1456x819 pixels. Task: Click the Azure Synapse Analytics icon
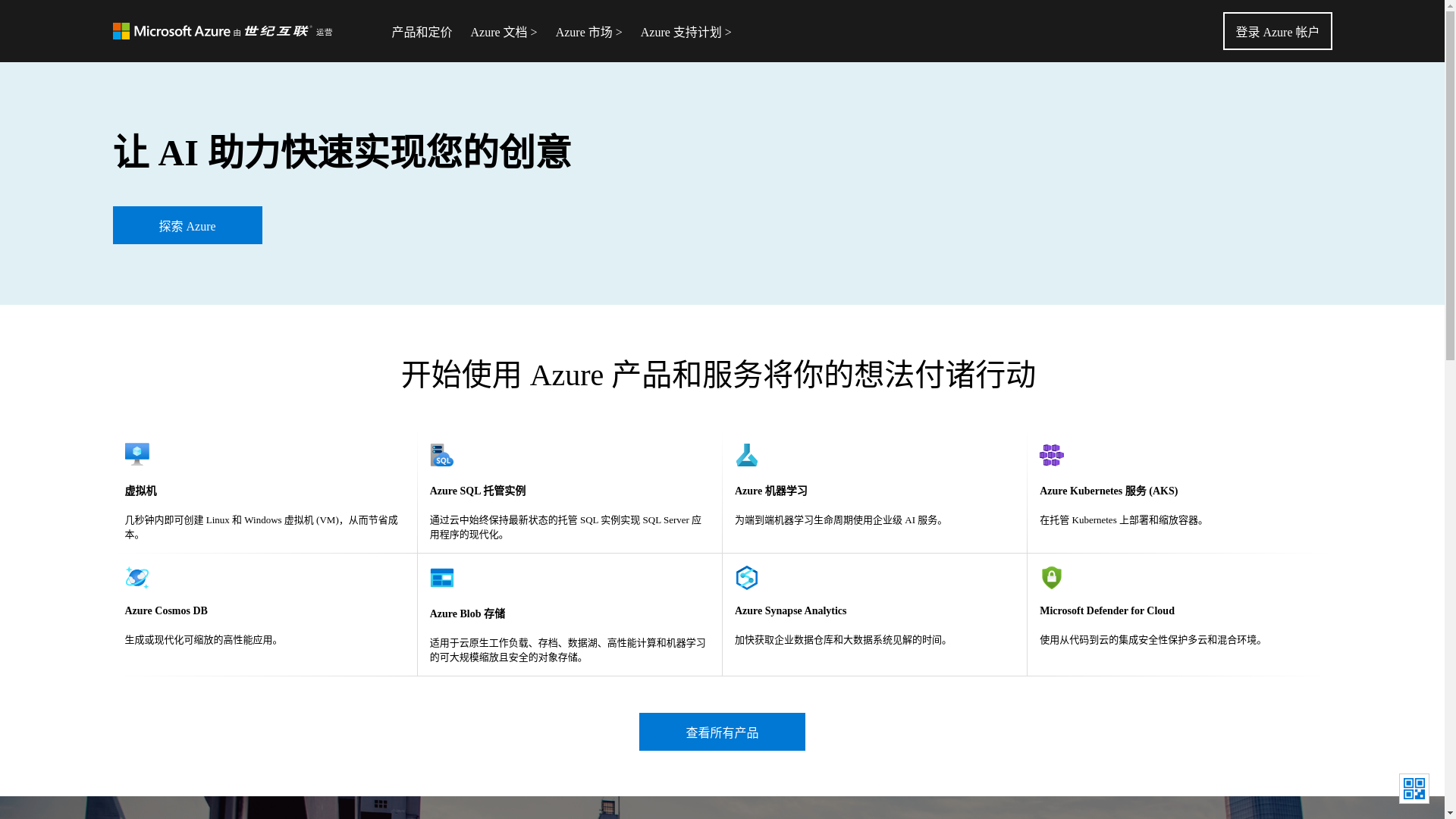click(x=747, y=578)
